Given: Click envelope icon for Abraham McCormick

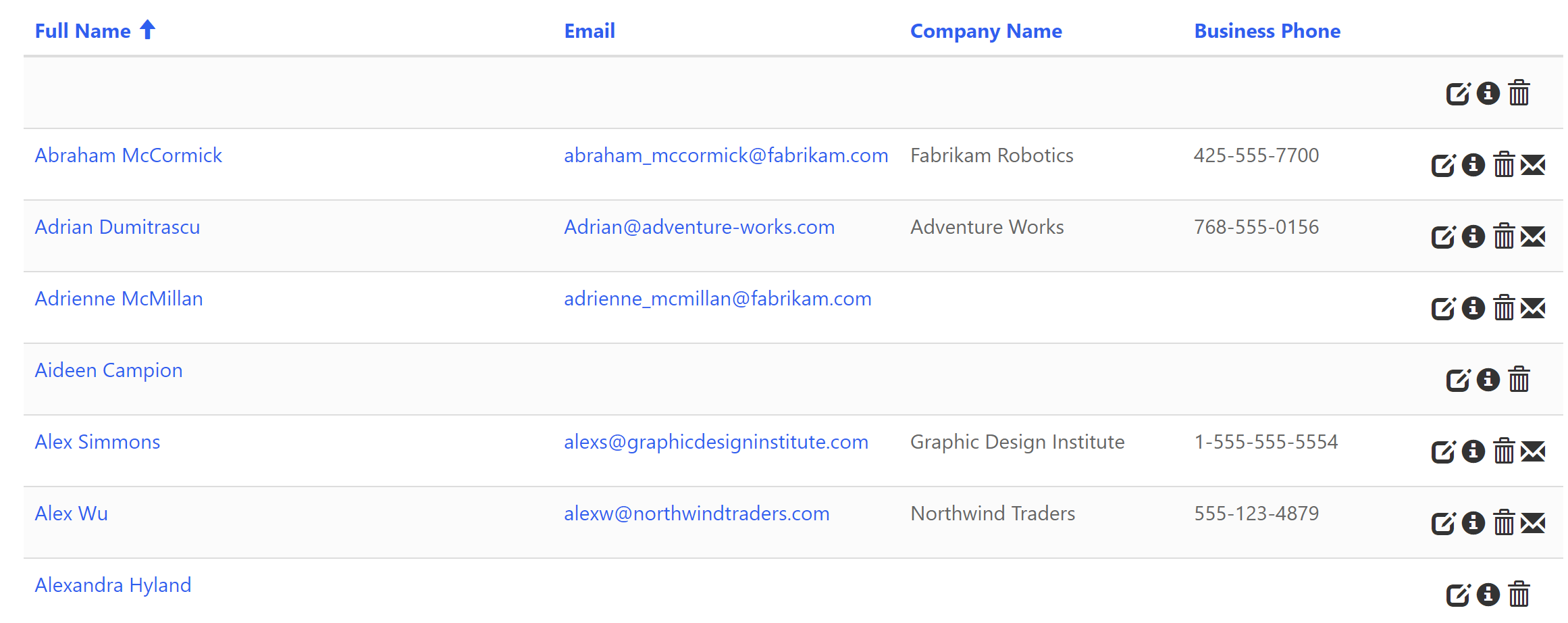Looking at the screenshot, I should coord(1533,166).
